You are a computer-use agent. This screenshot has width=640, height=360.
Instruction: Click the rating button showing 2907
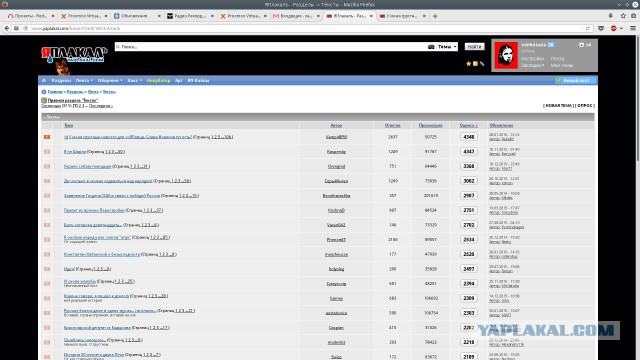[469, 196]
